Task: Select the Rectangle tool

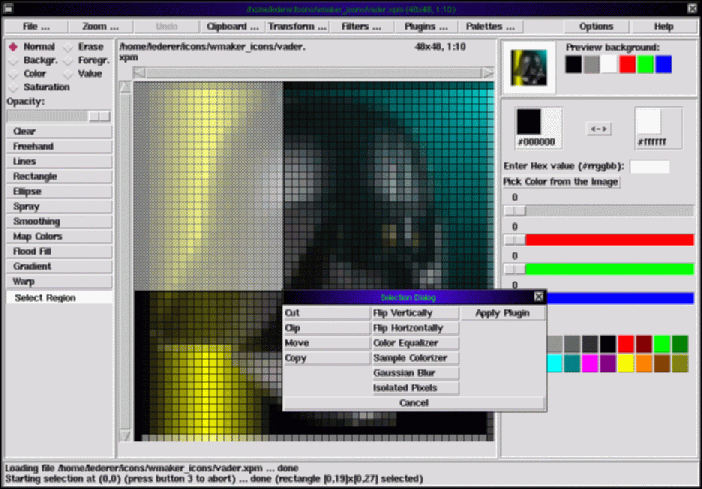Action: (59, 176)
